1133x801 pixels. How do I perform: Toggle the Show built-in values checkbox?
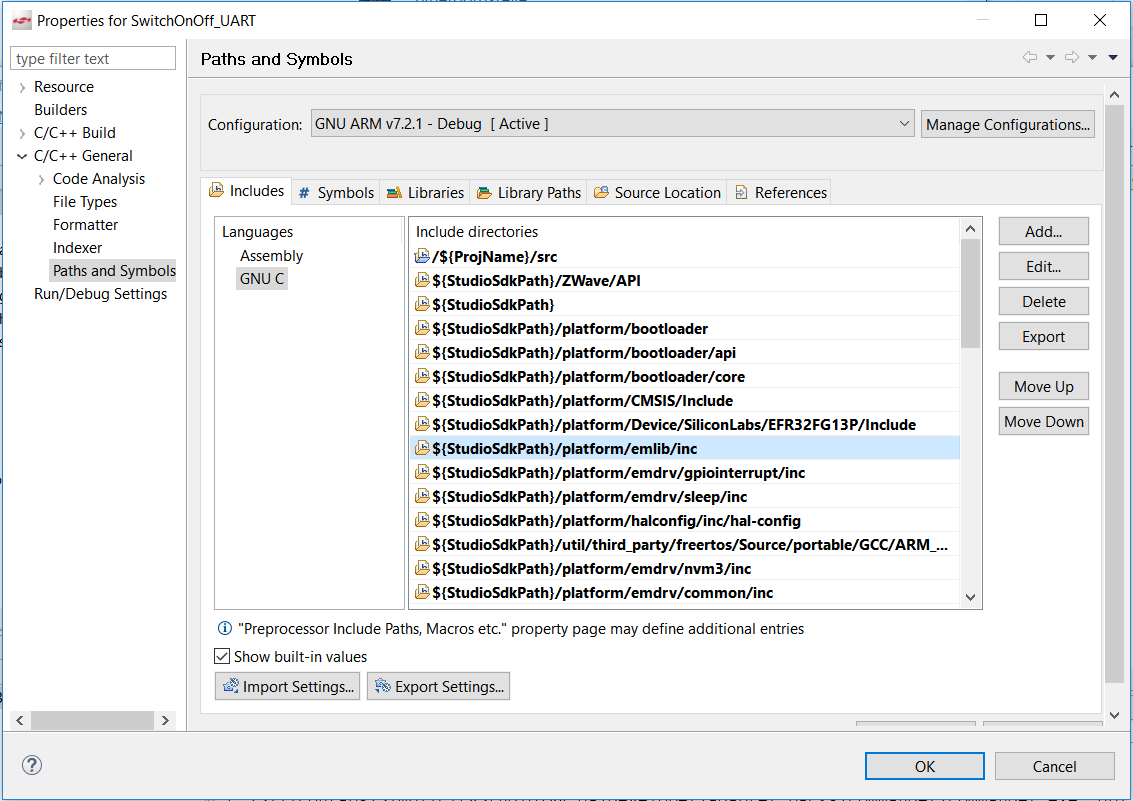point(221,655)
